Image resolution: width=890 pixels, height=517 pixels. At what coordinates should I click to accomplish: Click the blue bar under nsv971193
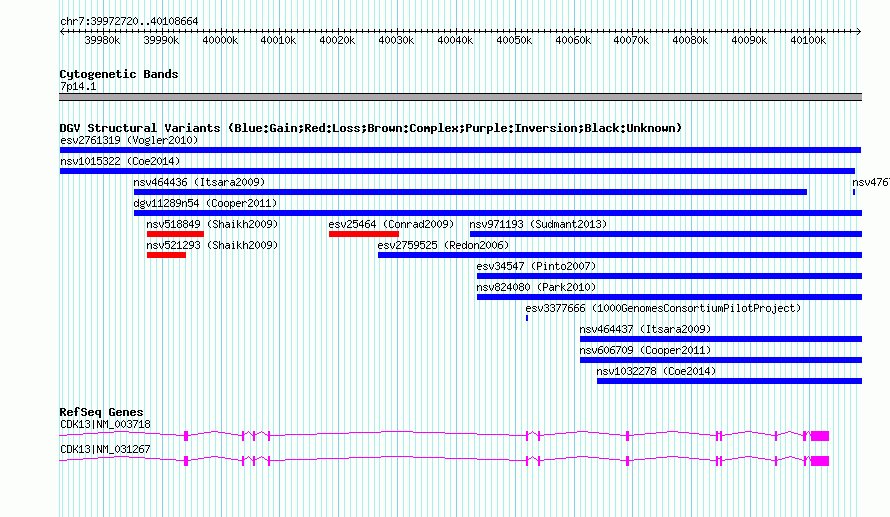coord(666,234)
